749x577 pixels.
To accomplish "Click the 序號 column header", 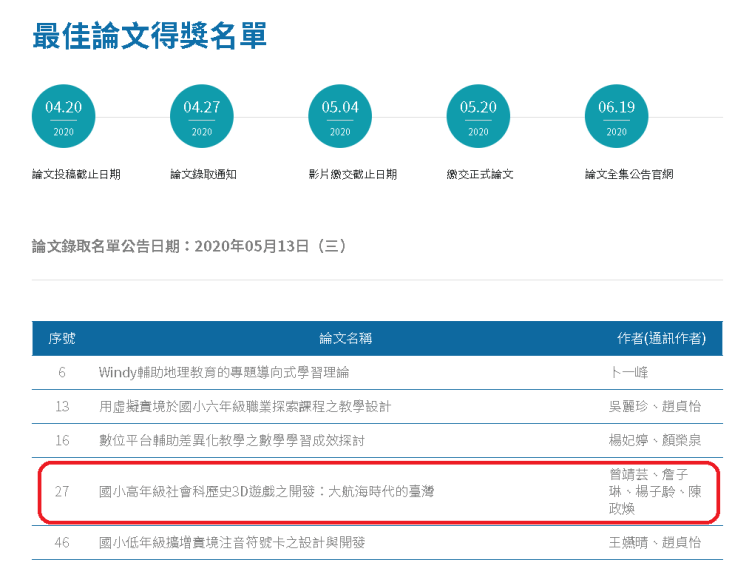I will tap(62, 339).
